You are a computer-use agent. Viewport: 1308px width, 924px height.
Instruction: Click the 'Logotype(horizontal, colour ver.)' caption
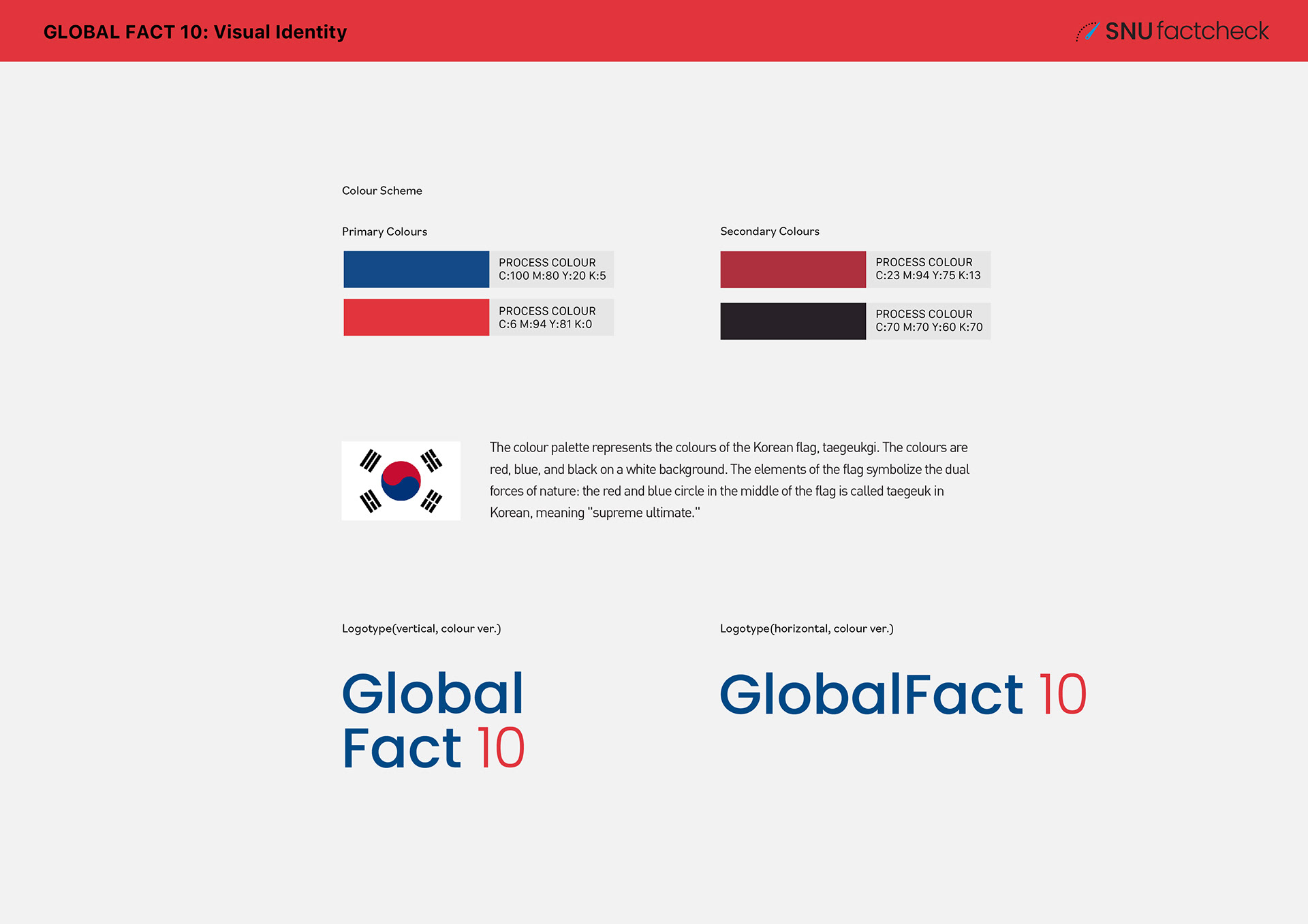(x=807, y=628)
